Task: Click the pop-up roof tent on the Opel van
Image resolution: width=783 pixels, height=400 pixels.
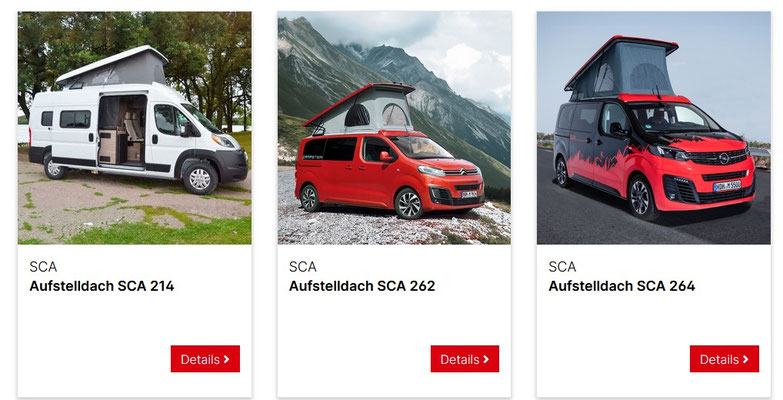Action: click(x=623, y=68)
